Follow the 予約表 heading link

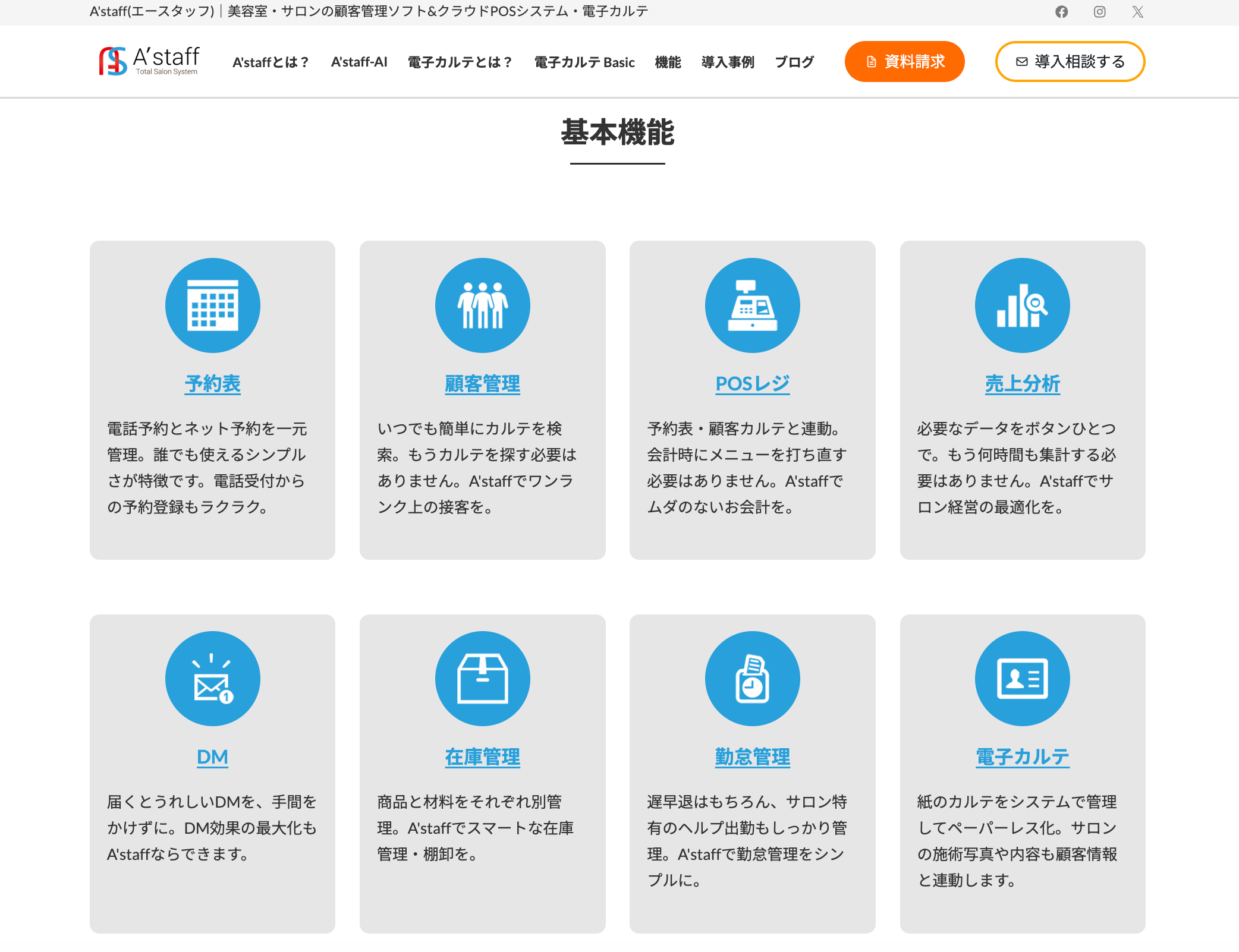coord(213,384)
